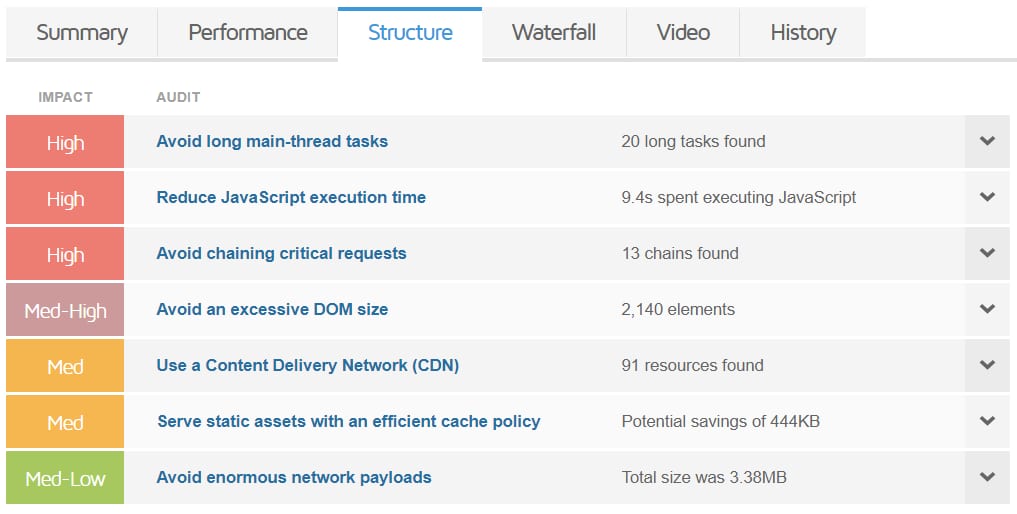Open the Waterfall tab

553,33
